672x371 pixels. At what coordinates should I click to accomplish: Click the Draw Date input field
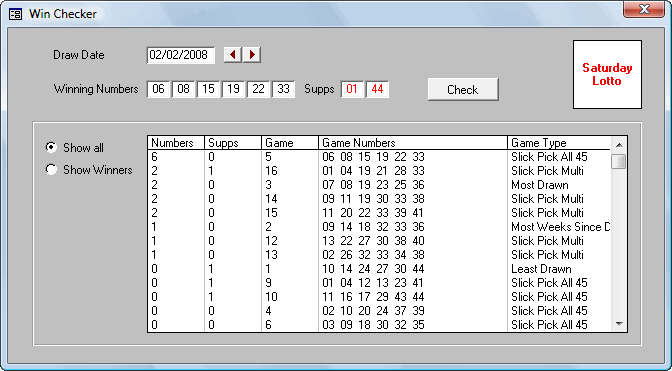180,55
